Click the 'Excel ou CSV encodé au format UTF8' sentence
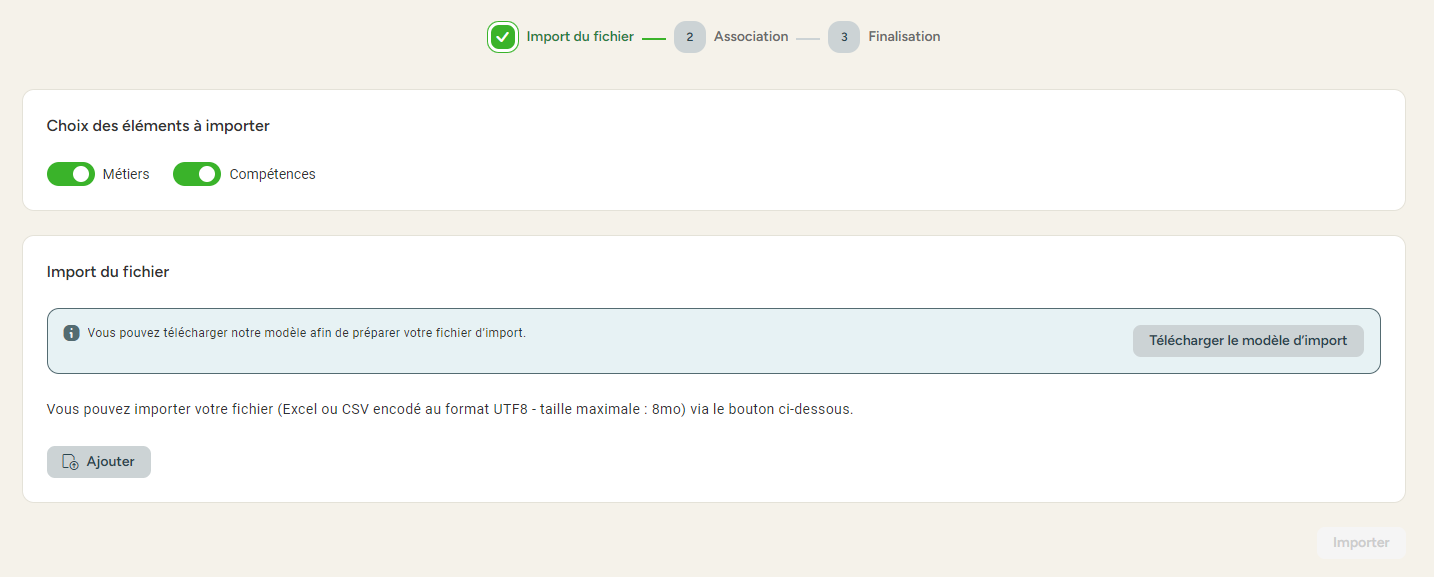 click(x=450, y=410)
